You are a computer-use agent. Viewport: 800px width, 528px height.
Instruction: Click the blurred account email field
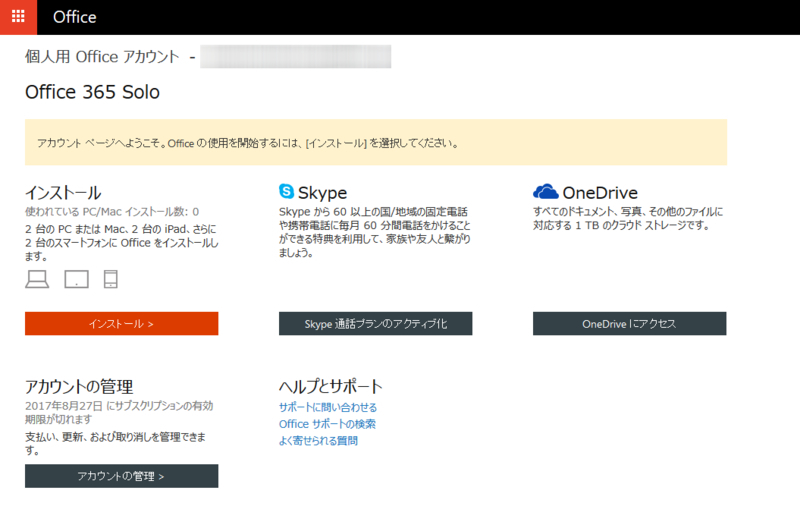[x=295, y=57]
